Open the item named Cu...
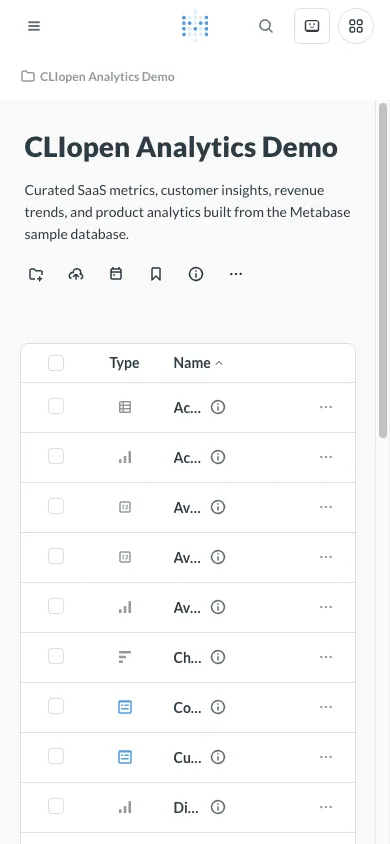Image resolution: width=390 pixels, height=844 pixels. [187, 757]
